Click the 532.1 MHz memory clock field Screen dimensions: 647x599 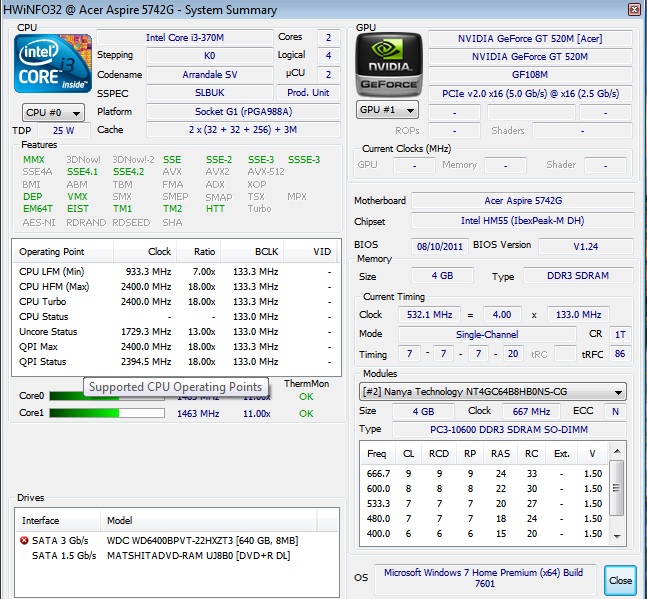pyautogui.click(x=430, y=314)
